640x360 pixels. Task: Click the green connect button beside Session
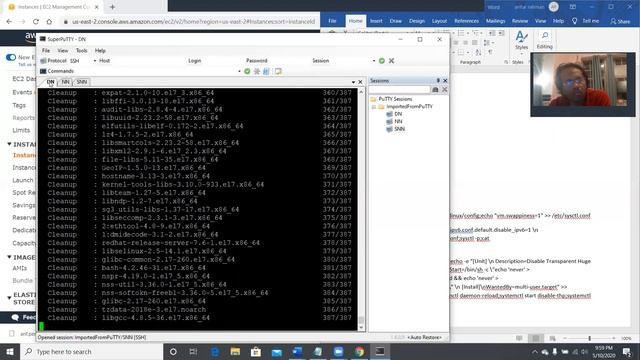click(382, 60)
